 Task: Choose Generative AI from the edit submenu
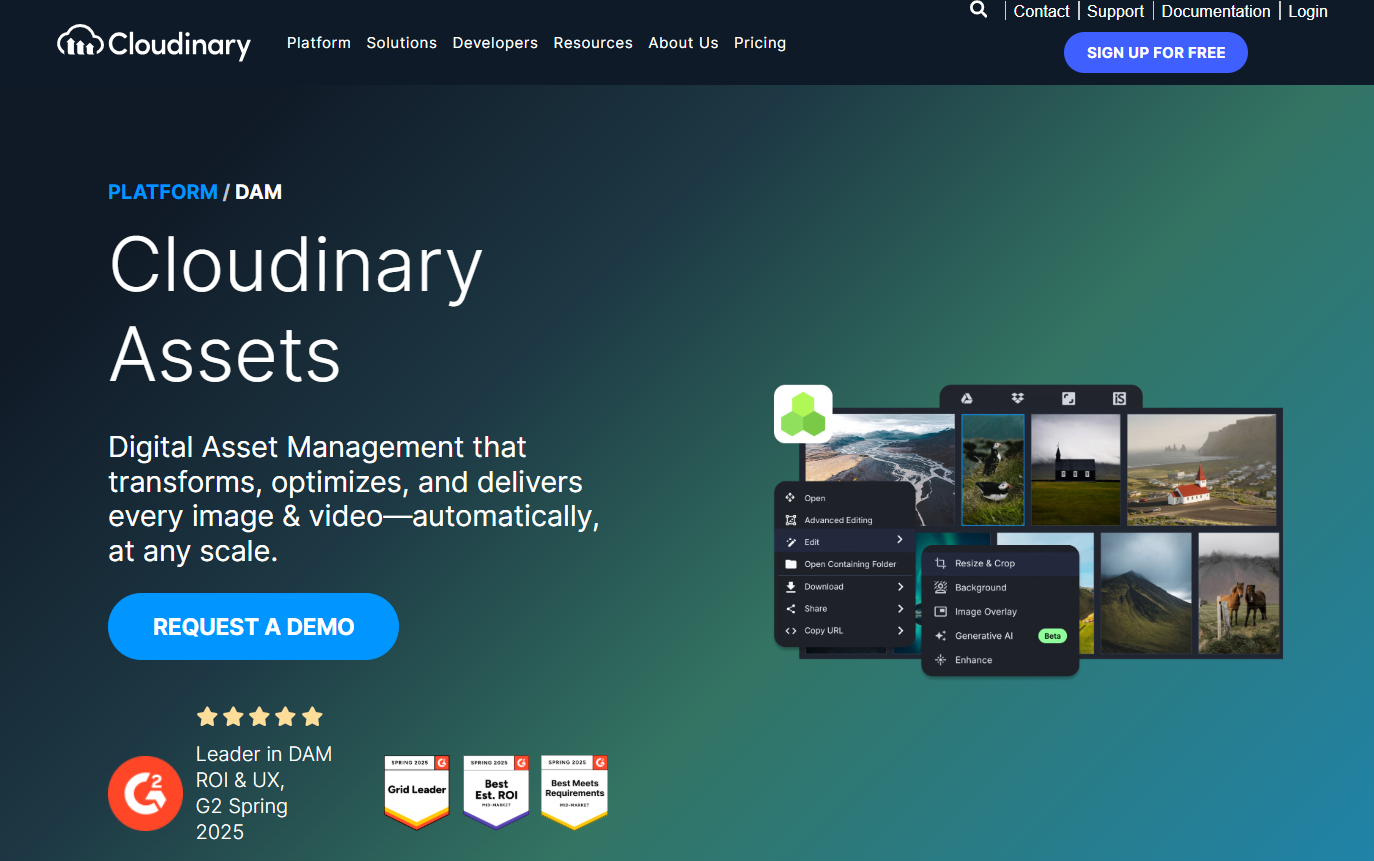click(x=983, y=636)
